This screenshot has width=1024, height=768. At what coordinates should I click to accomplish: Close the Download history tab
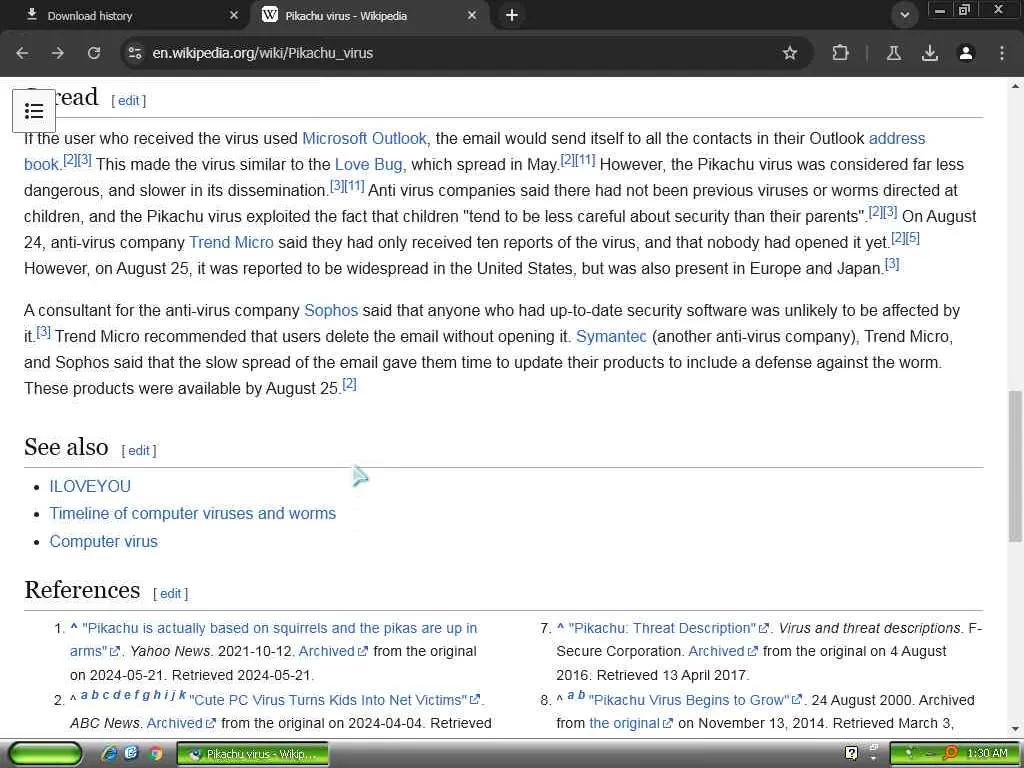[x=234, y=15]
